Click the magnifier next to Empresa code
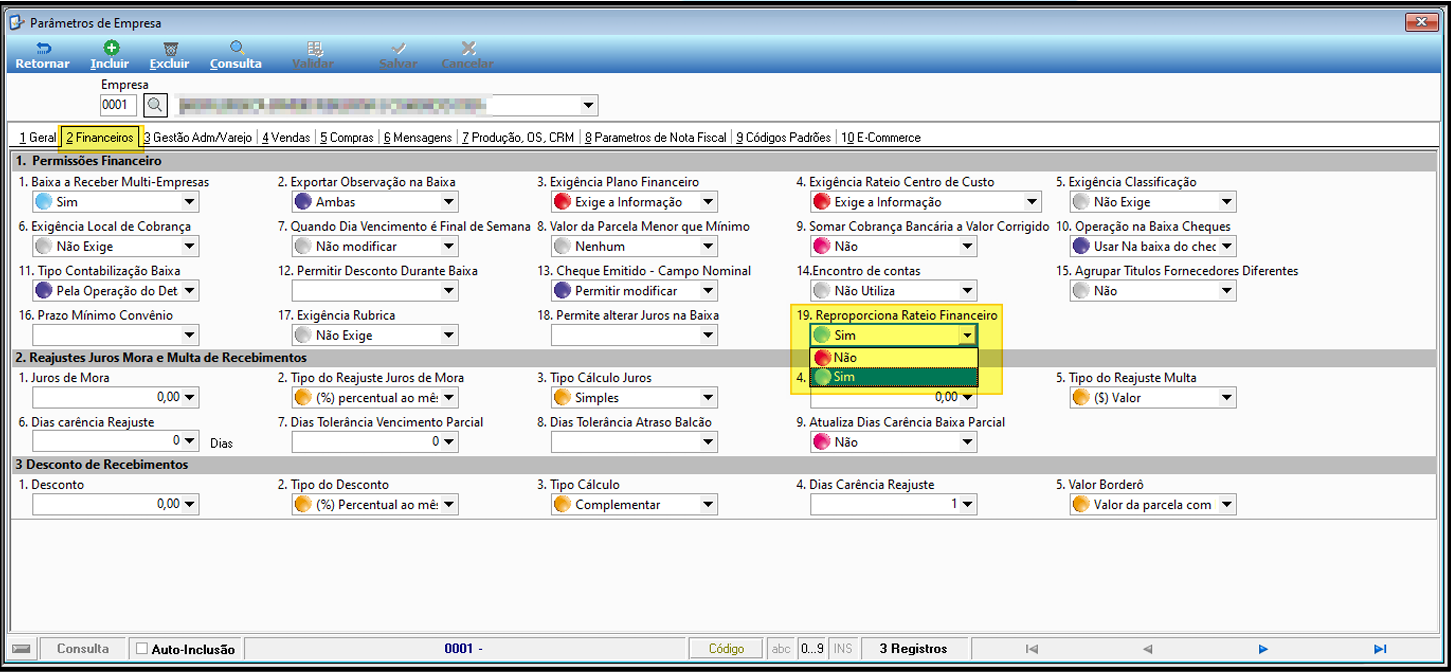The image size is (1451, 672). pos(155,105)
